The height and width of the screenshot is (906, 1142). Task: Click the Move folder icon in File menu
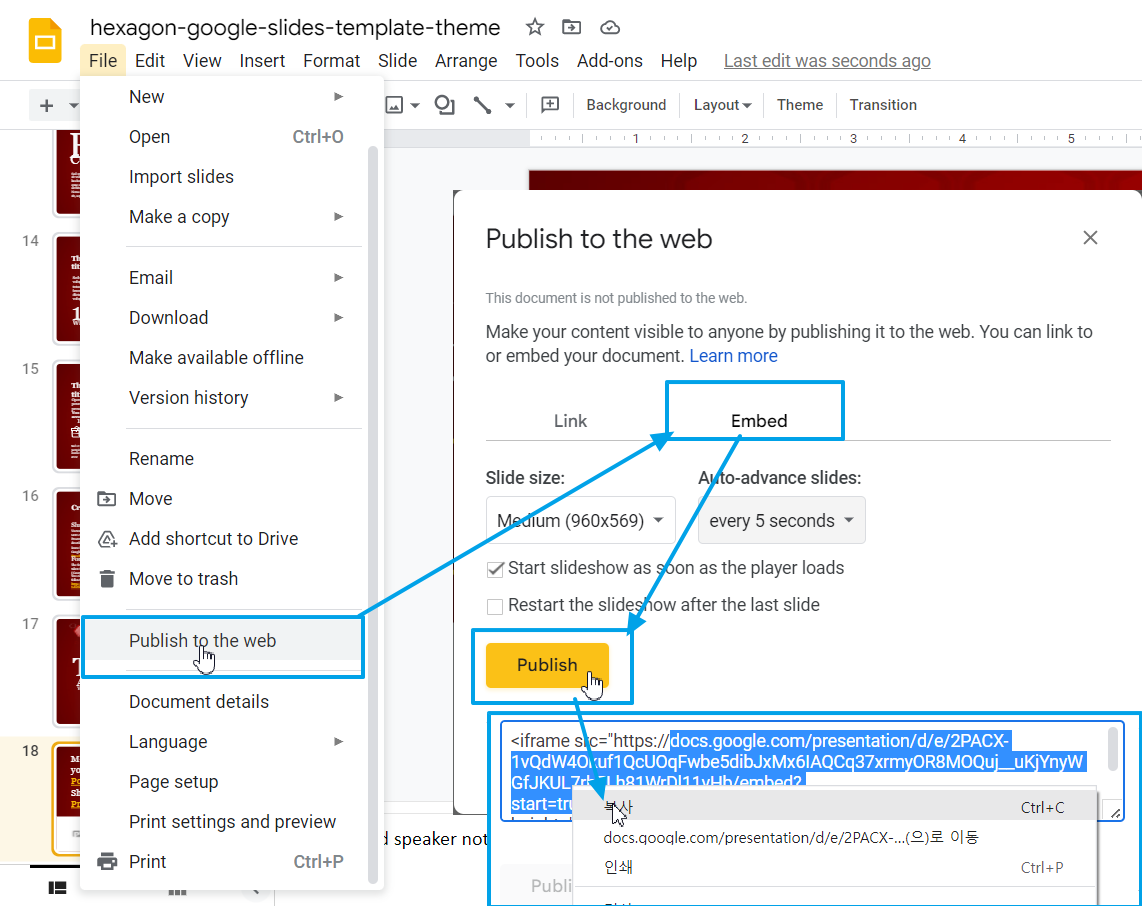pyautogui.click(x=107, y=499)
